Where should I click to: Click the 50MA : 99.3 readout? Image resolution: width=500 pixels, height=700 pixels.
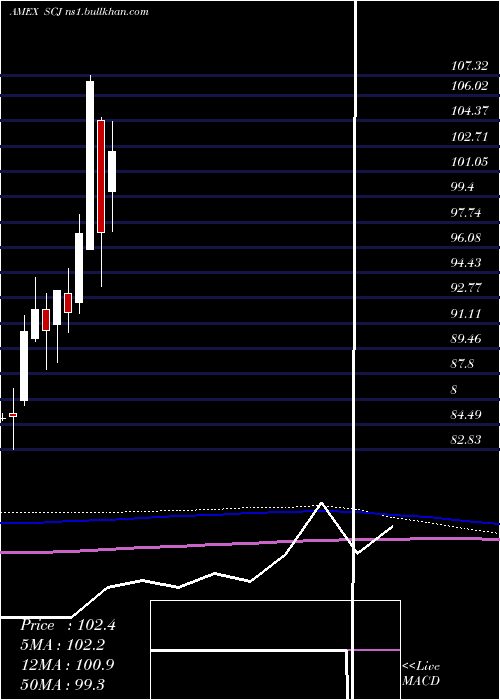click(x=62, y=684)
